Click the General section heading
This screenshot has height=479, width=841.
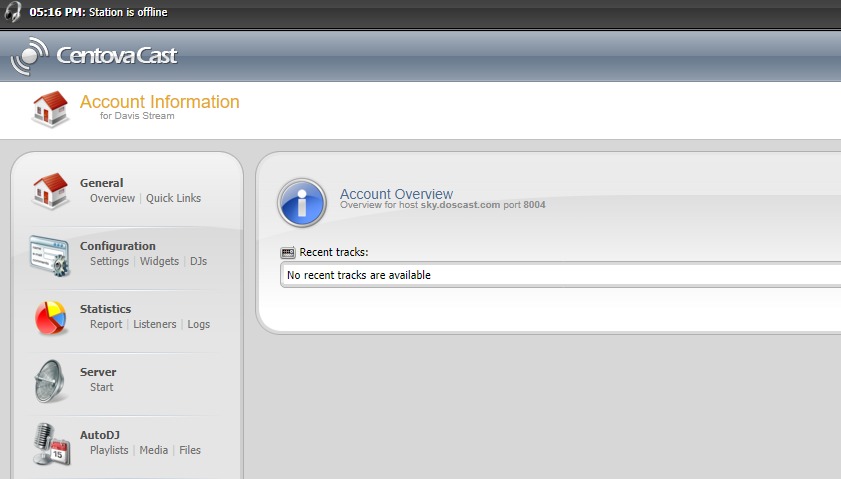(101, 183)
